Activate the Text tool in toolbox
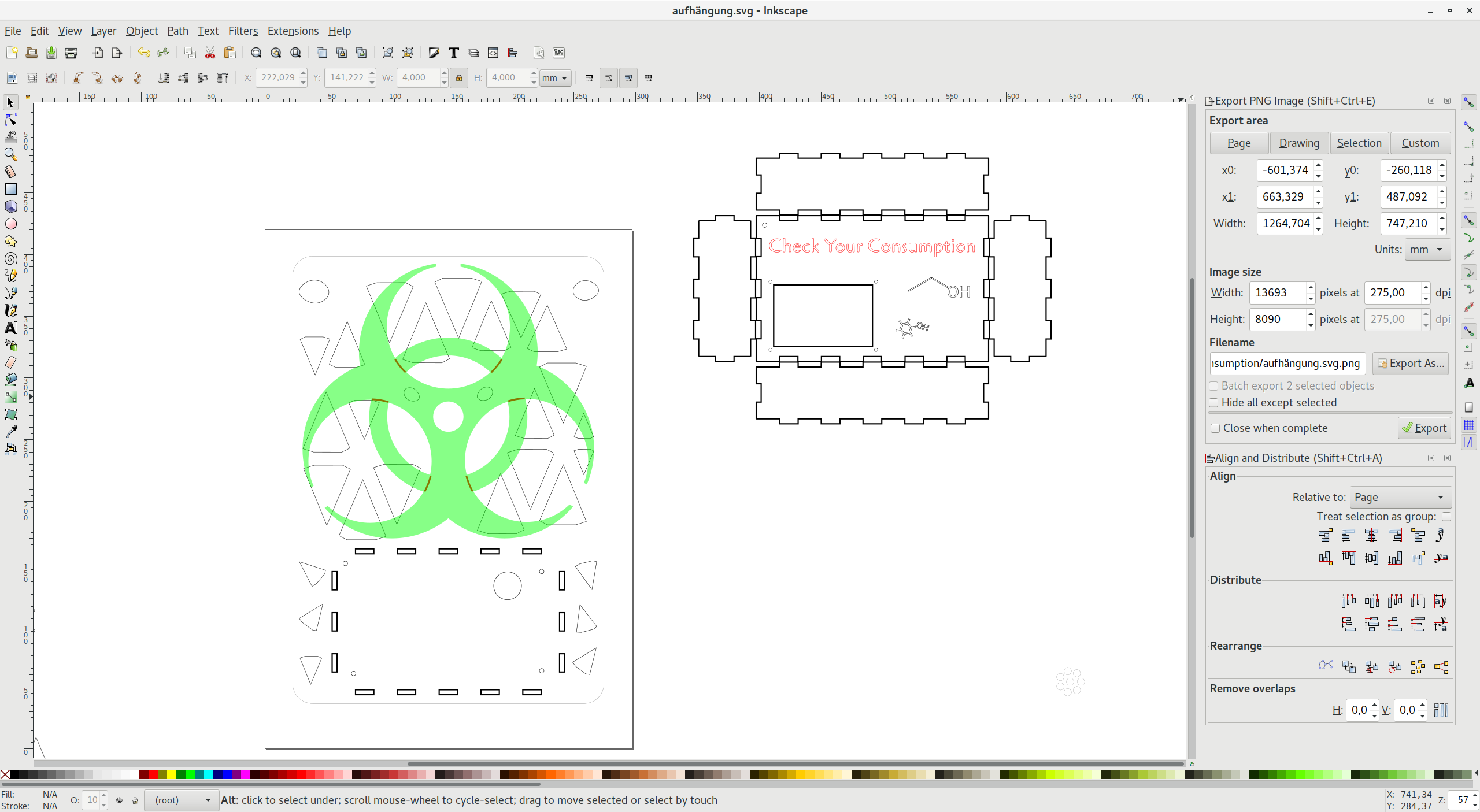This screenshot has height=812, width=1480. 10,328
